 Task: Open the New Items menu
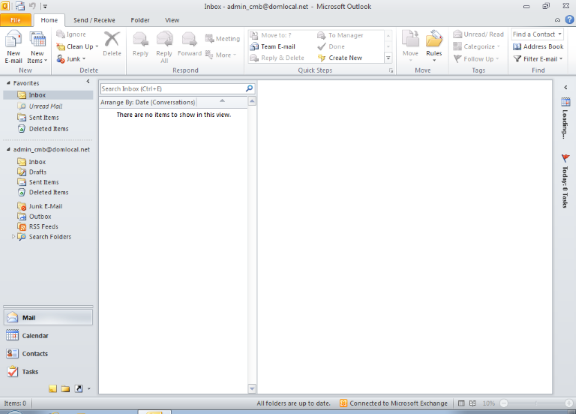coord(37,47)
